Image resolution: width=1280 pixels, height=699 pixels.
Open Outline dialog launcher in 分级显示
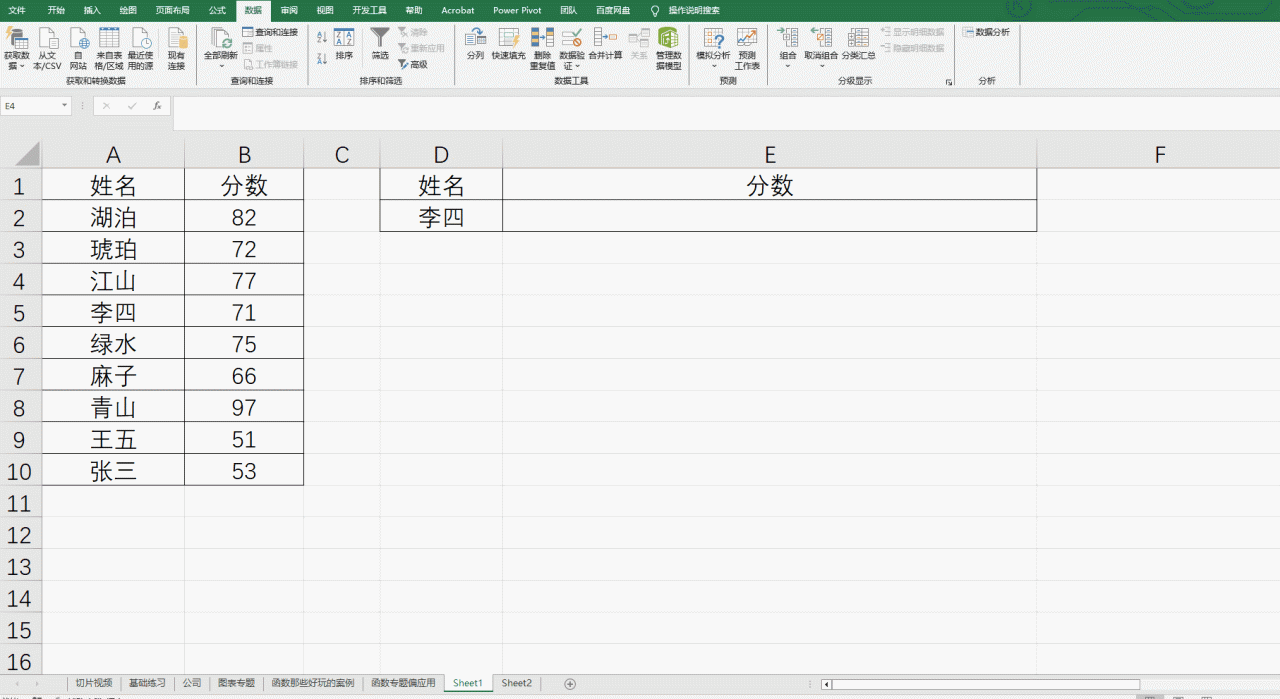(x=948, y=82)
